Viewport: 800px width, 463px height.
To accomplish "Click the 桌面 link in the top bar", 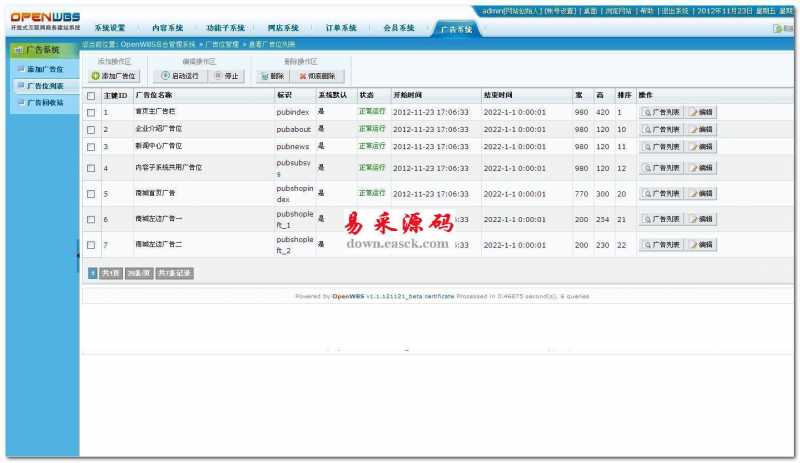I will point(590,11).
